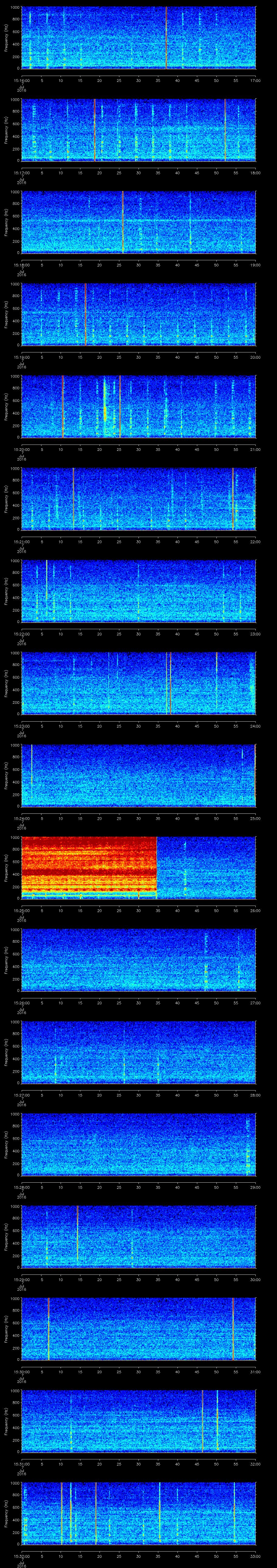Click the 33:00 end time label
The height and width of the screenshot is (1568, 277).
pyautogui.click(x=256, y=1556)
